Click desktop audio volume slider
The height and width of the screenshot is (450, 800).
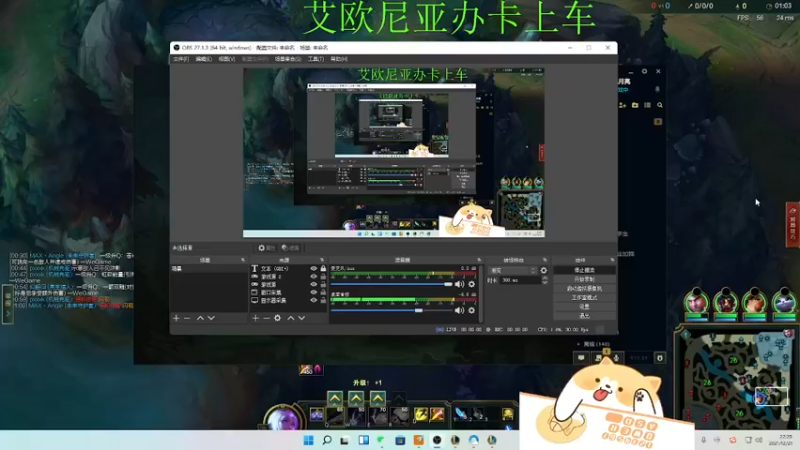[x=391, y=310]
